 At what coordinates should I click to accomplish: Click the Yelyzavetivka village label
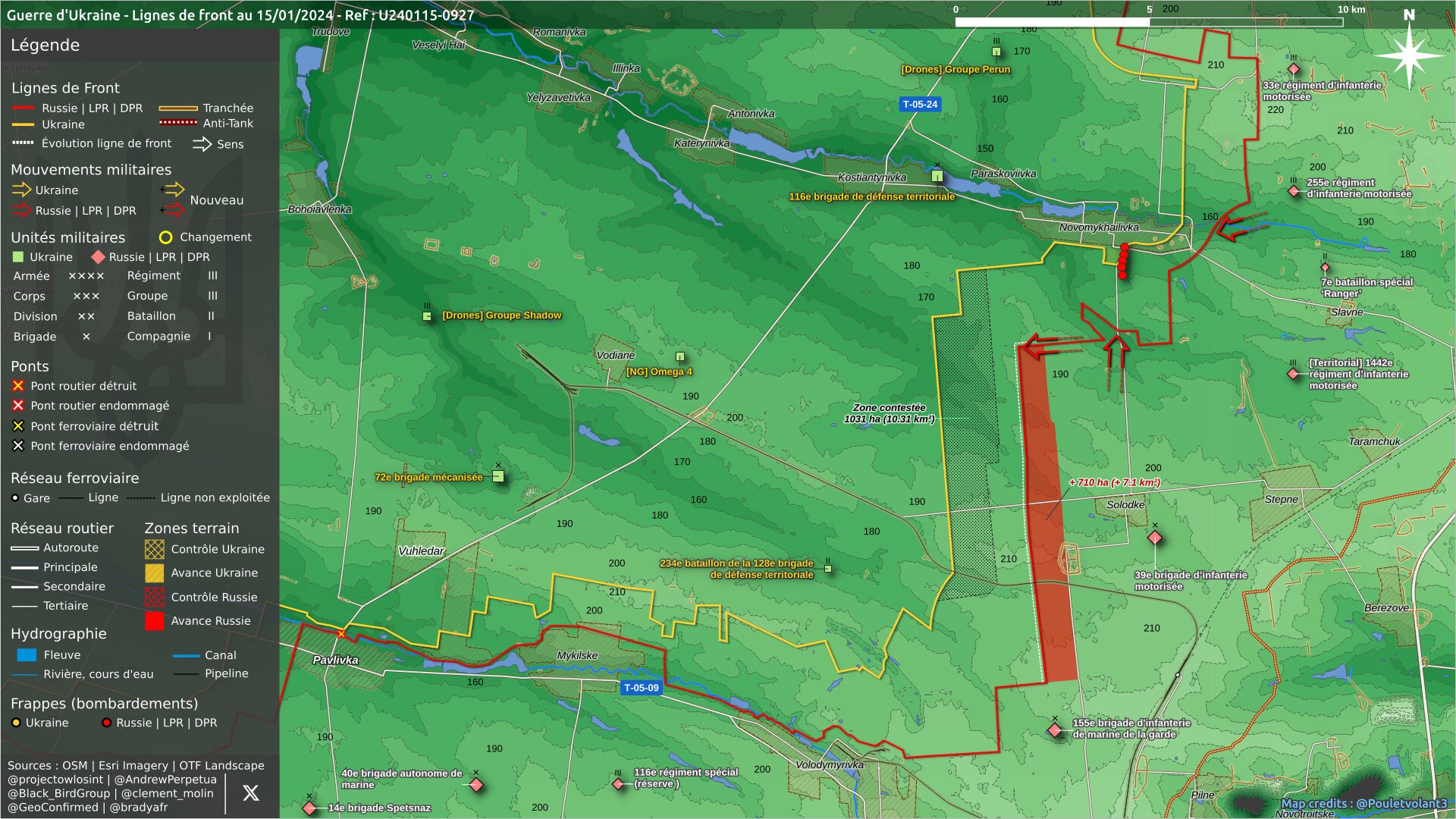point(558,98)
